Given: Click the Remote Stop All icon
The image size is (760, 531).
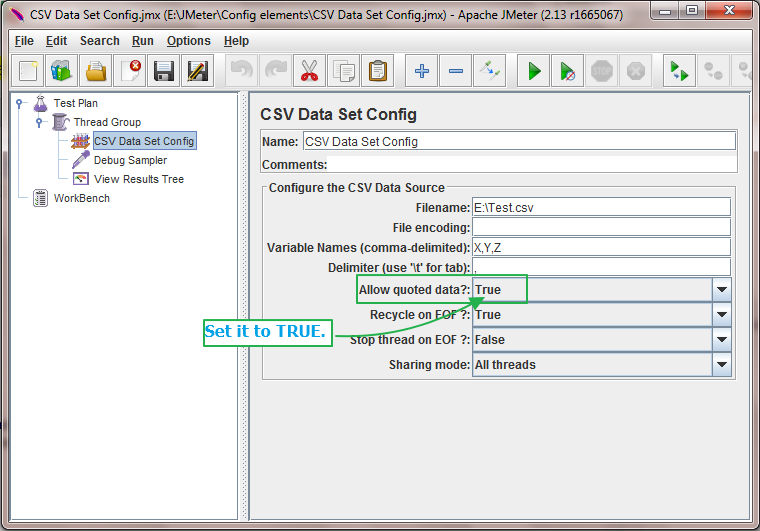Looking at the screenshot, I should point(713,71).
